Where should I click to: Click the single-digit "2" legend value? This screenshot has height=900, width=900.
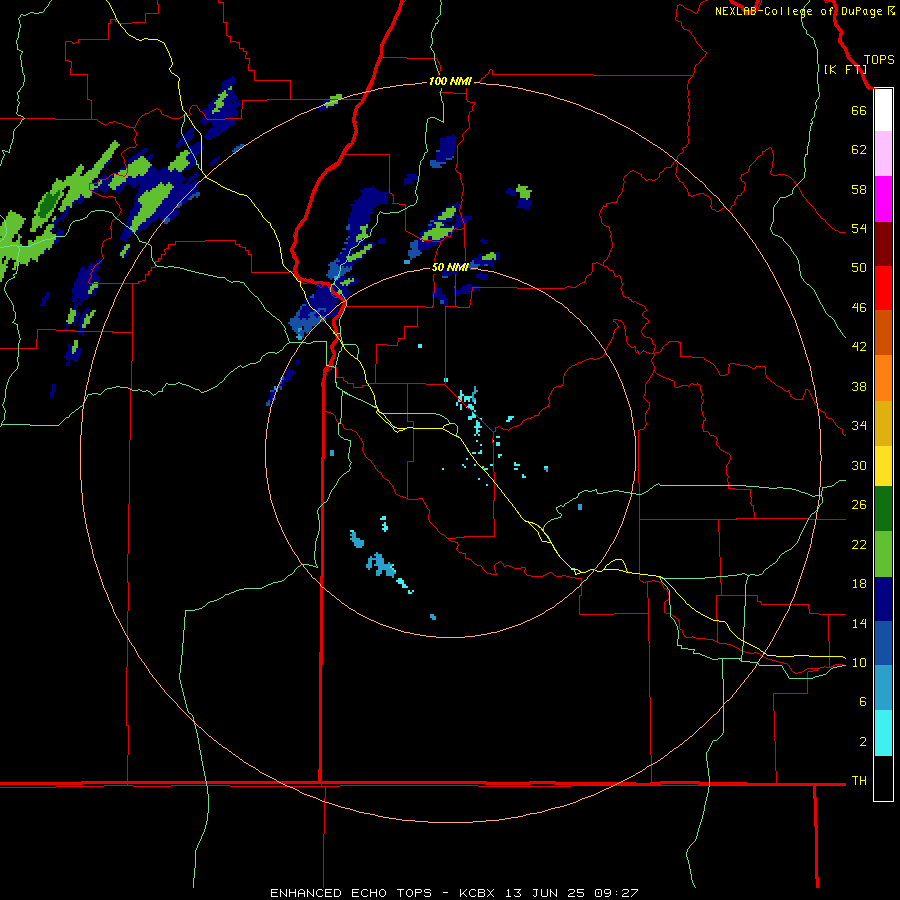click(863, 742)
